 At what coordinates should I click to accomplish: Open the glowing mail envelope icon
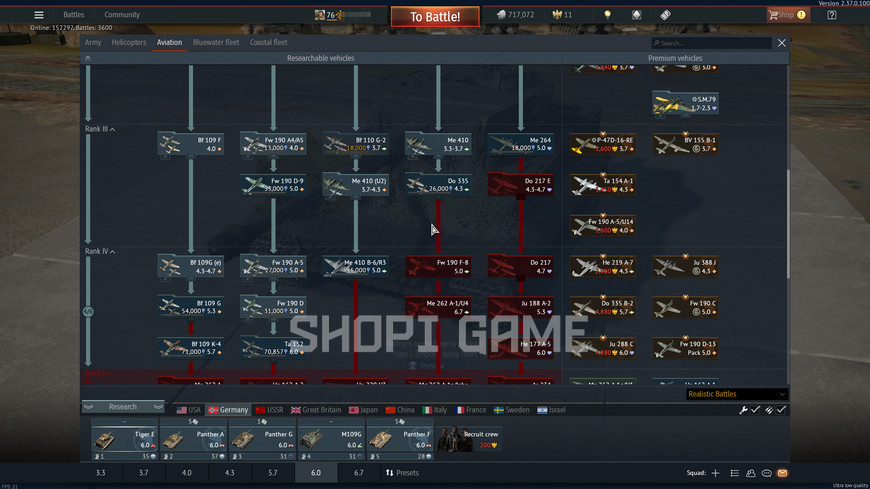click(x=782, y=473)
